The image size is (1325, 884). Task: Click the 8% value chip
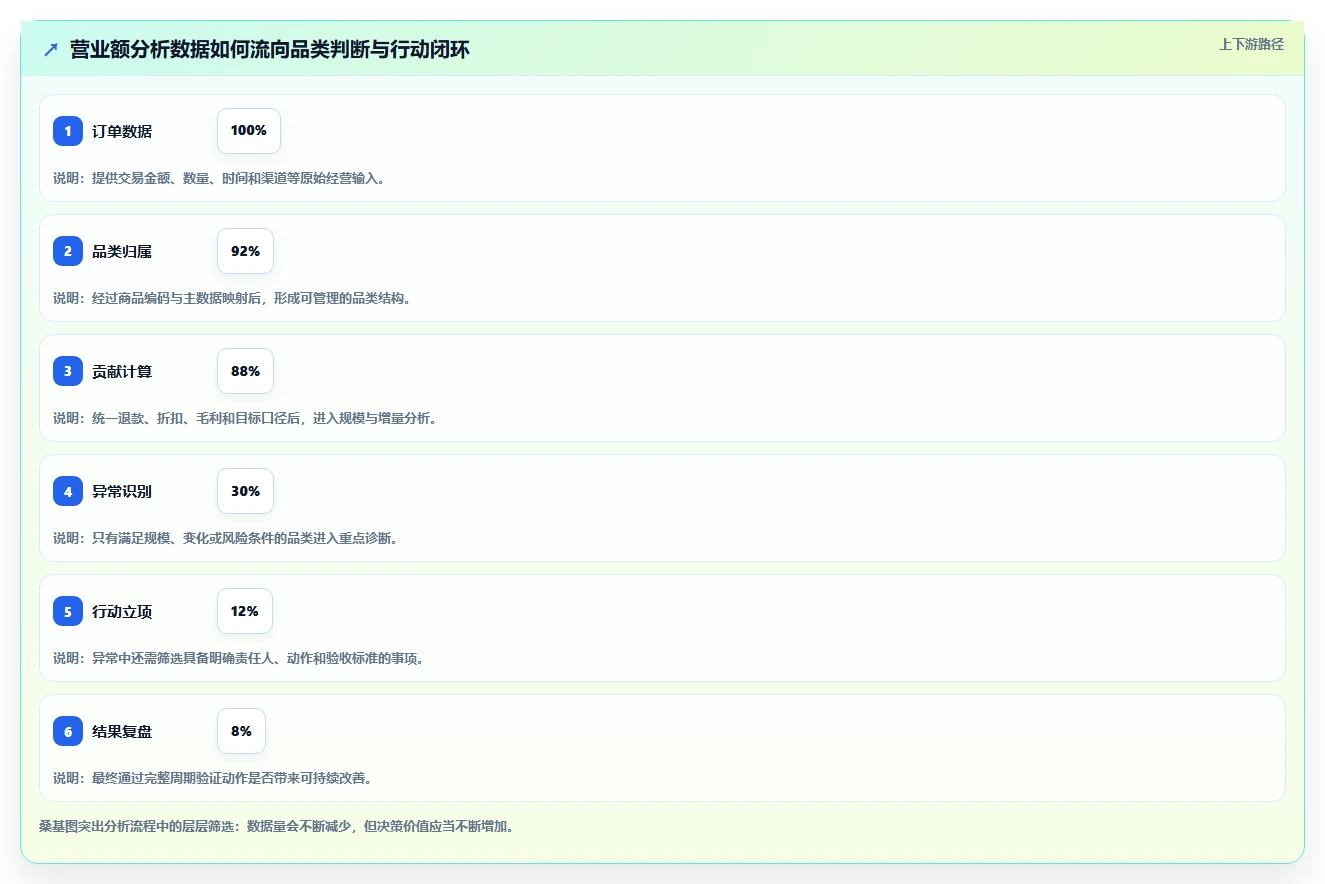click(x=241, y=731)
